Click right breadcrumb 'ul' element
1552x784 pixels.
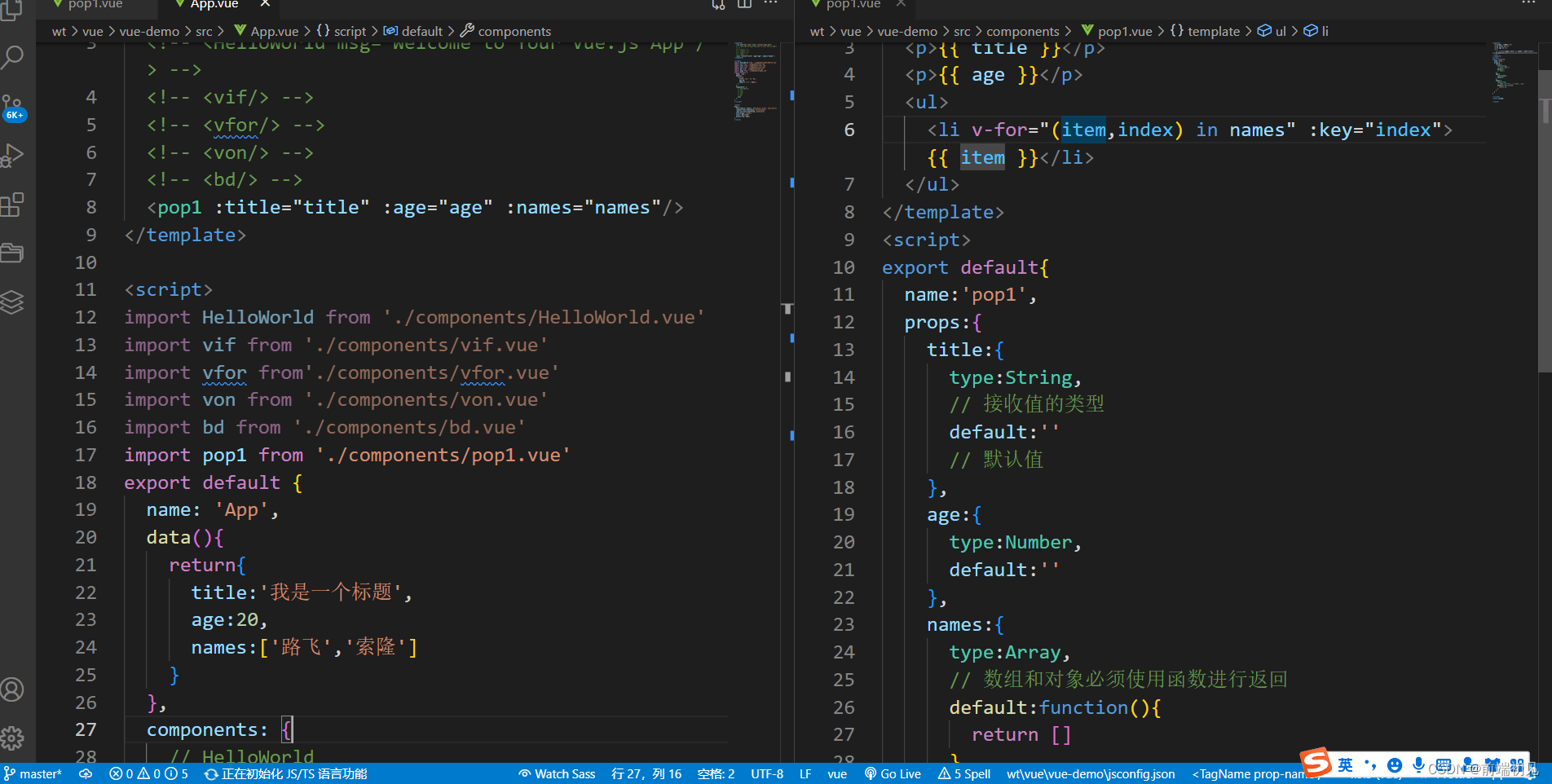(1272, 31)
